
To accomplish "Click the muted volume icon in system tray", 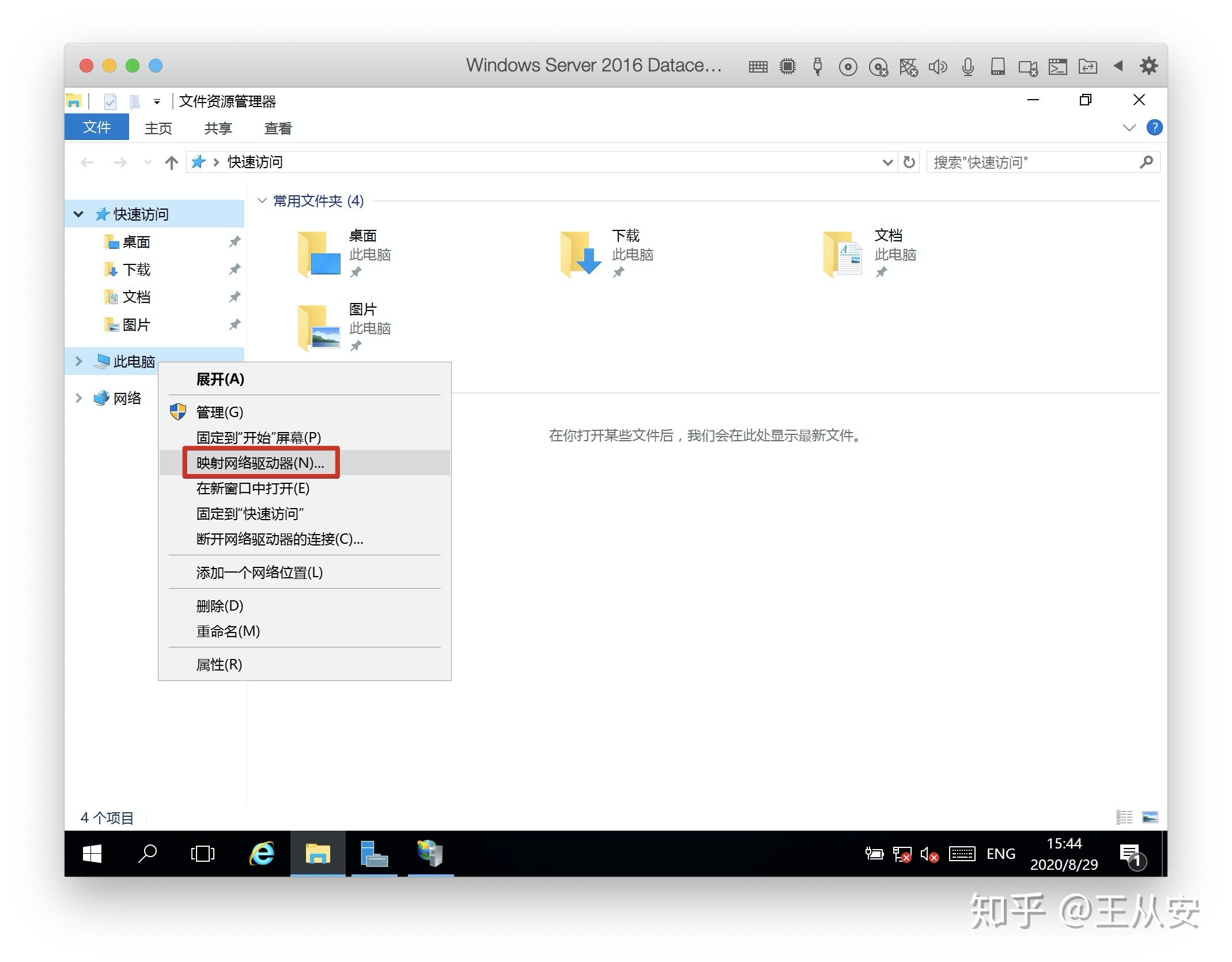I will pos(929,855).
